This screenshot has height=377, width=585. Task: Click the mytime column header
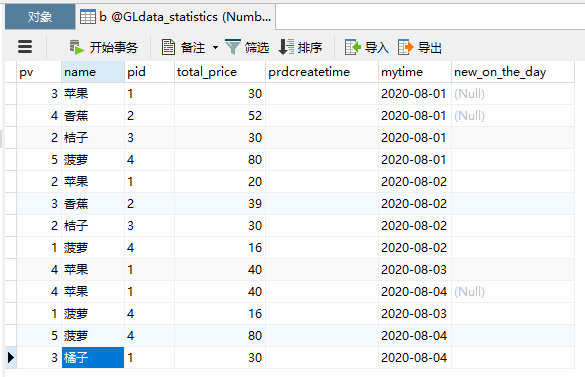[415, 72]
